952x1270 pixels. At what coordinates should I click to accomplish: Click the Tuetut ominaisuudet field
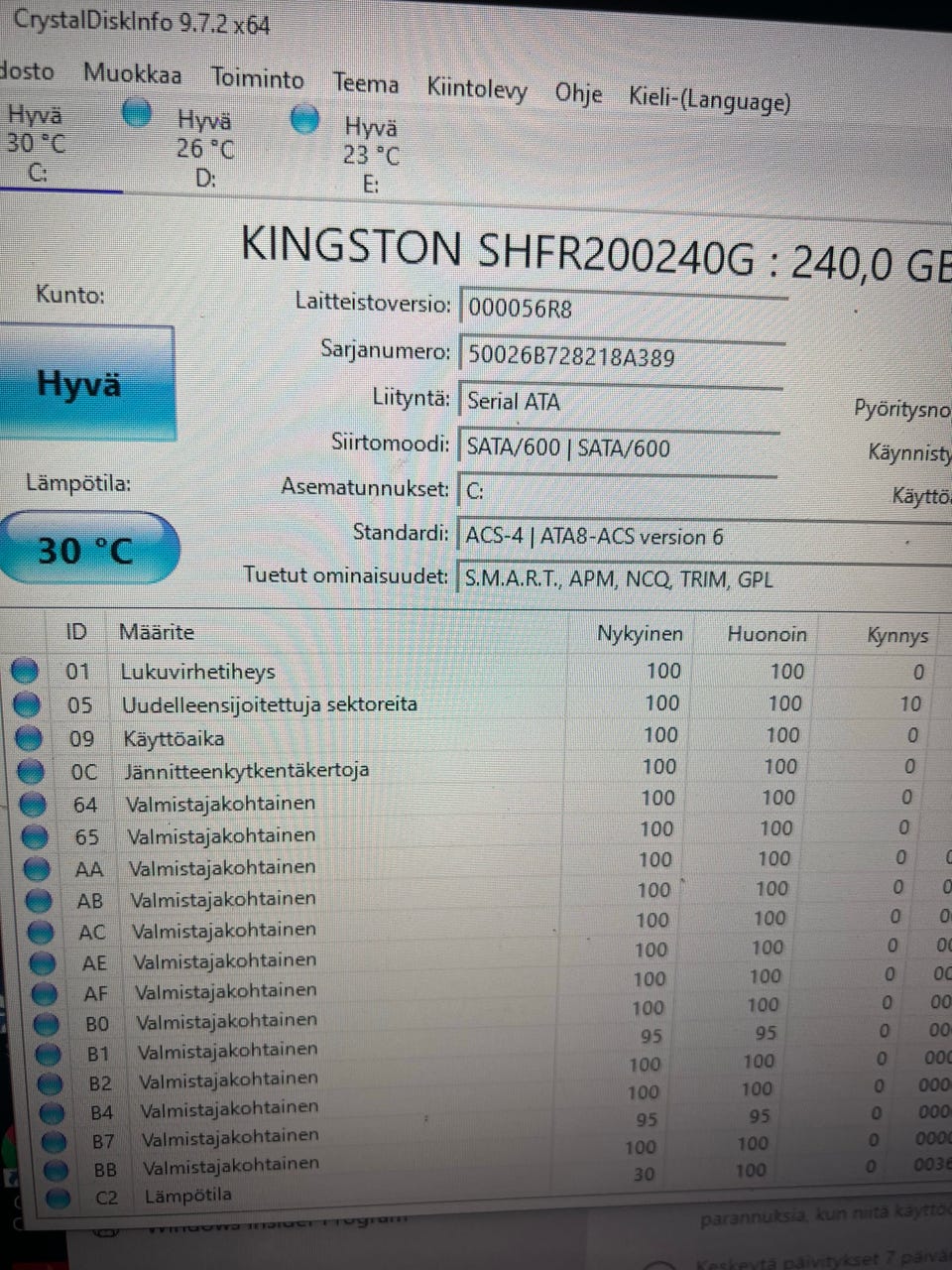[x=704, y=578]
